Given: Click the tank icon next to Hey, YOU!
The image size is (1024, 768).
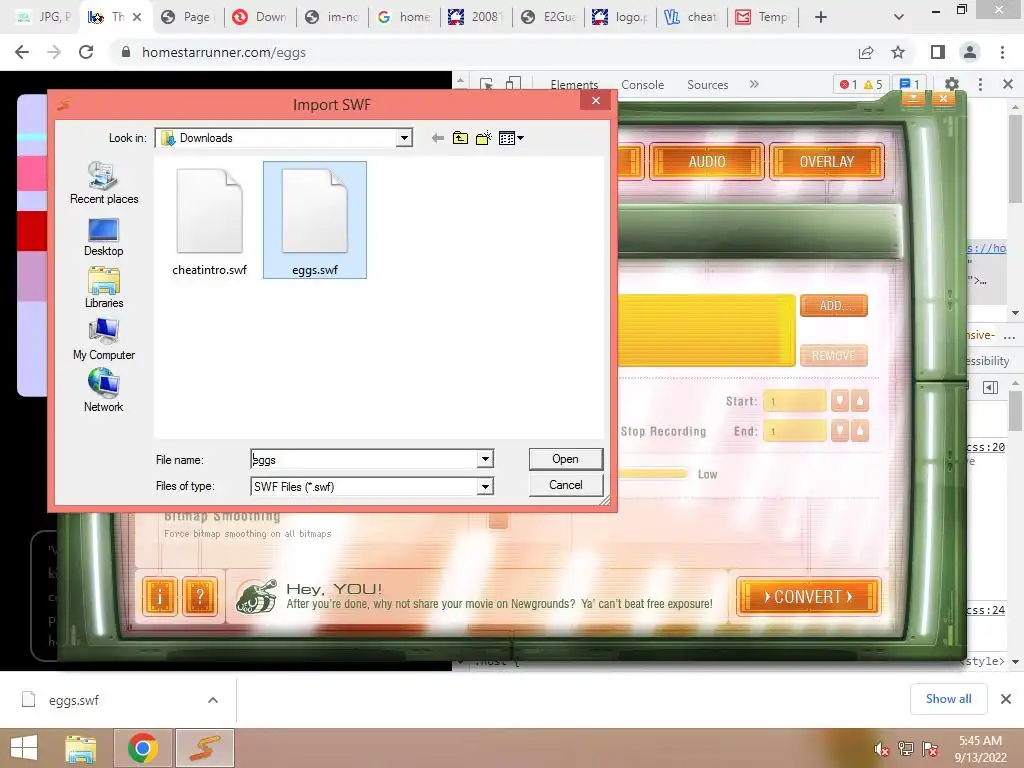Looking at the screenshot, I should (x=256, y=596).
